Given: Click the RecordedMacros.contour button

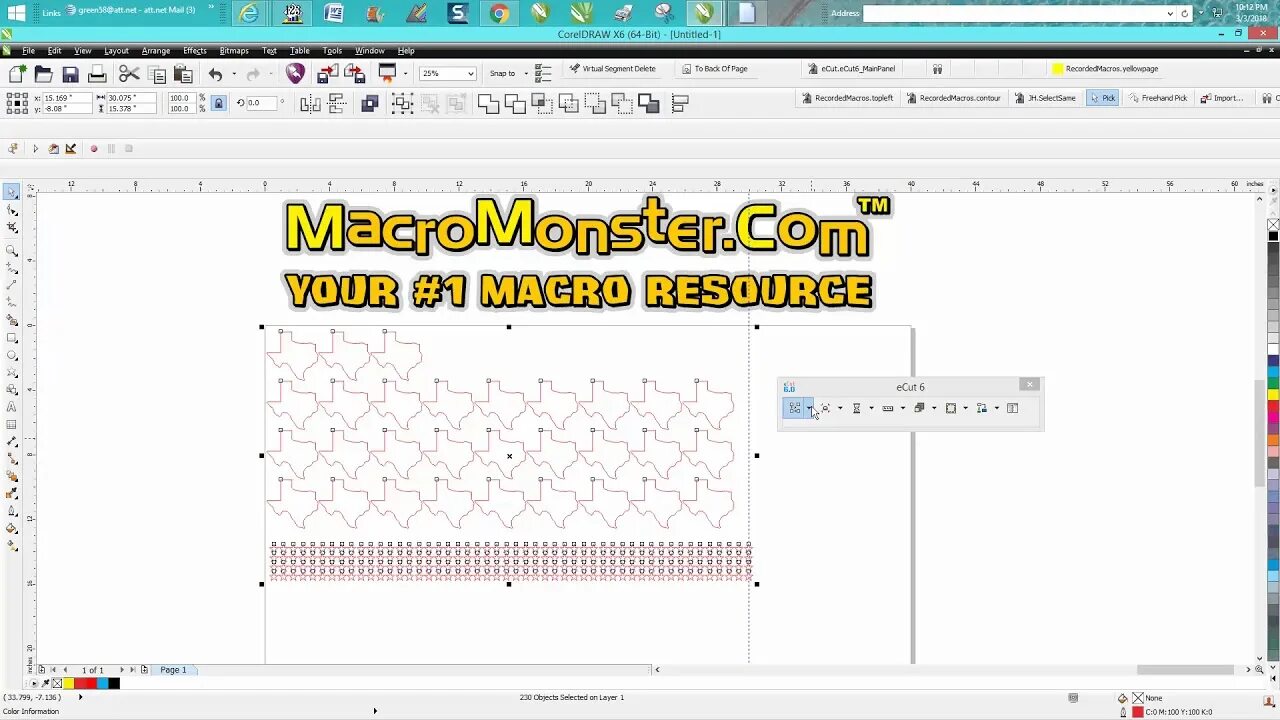Looking at the screenshot, I should [954, 98].
